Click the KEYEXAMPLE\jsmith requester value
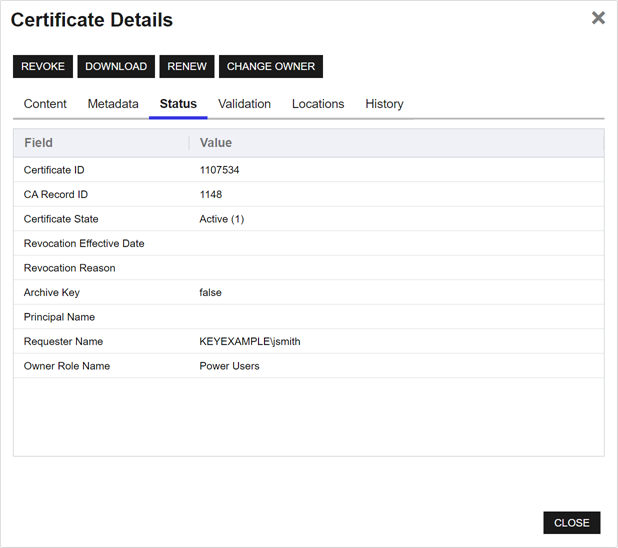618x548 pixels. click(x=250, y=342)
